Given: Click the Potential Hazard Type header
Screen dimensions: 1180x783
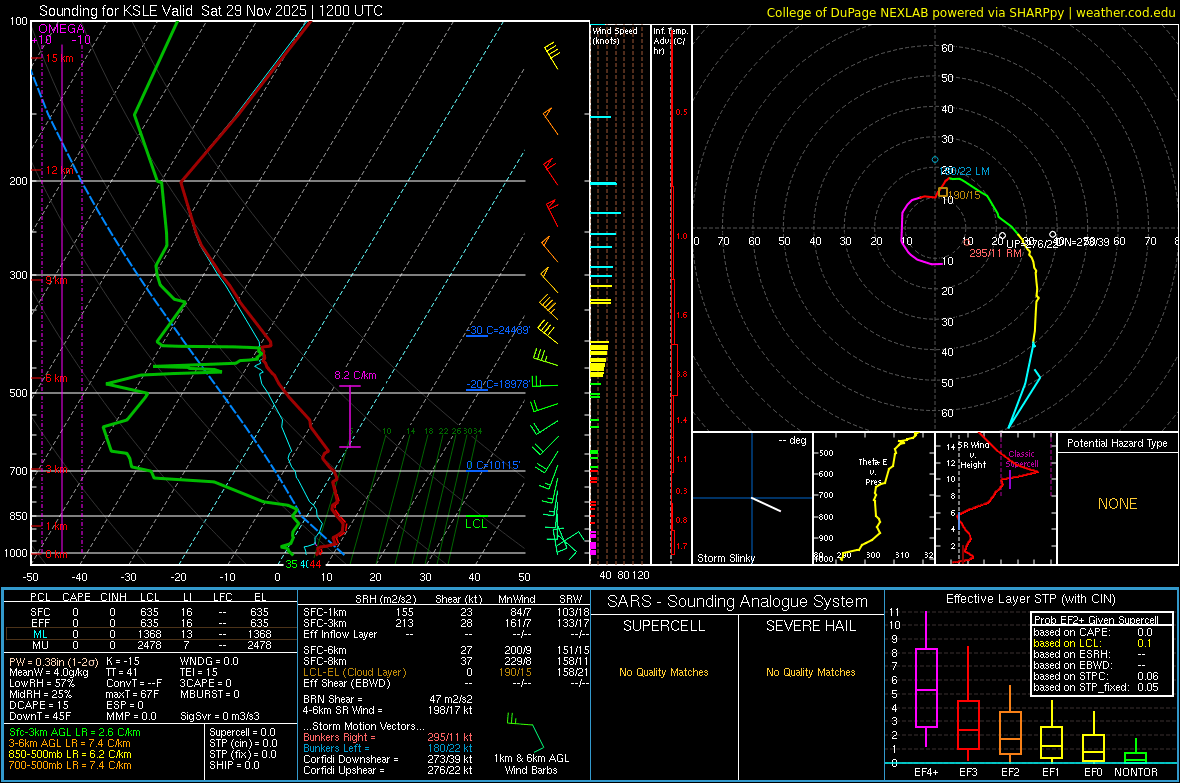Looking at the screenshot, I should click(x=1117, y=443).
